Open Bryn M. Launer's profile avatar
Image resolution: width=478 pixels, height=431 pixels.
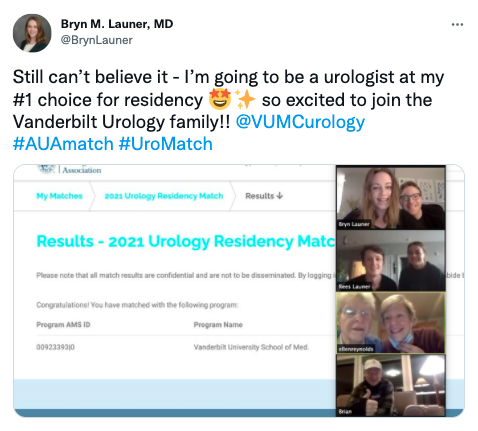32,33
